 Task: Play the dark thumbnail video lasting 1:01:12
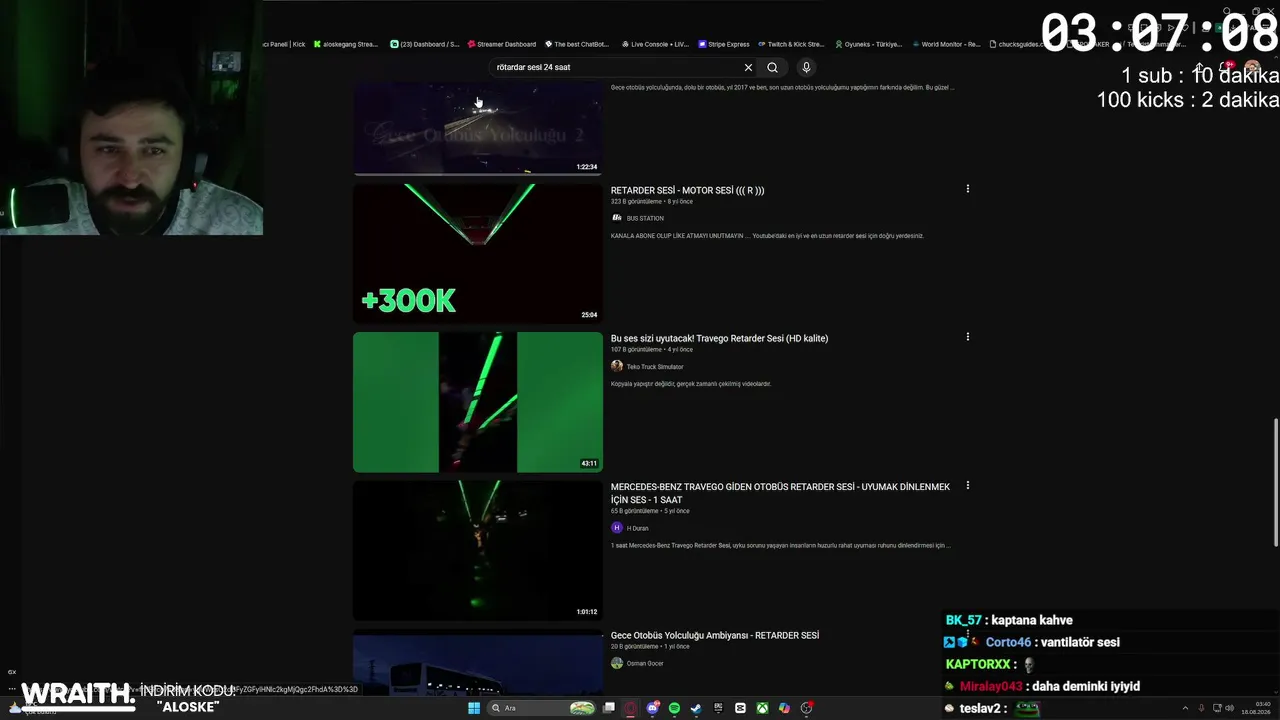[x=478, y=550]
